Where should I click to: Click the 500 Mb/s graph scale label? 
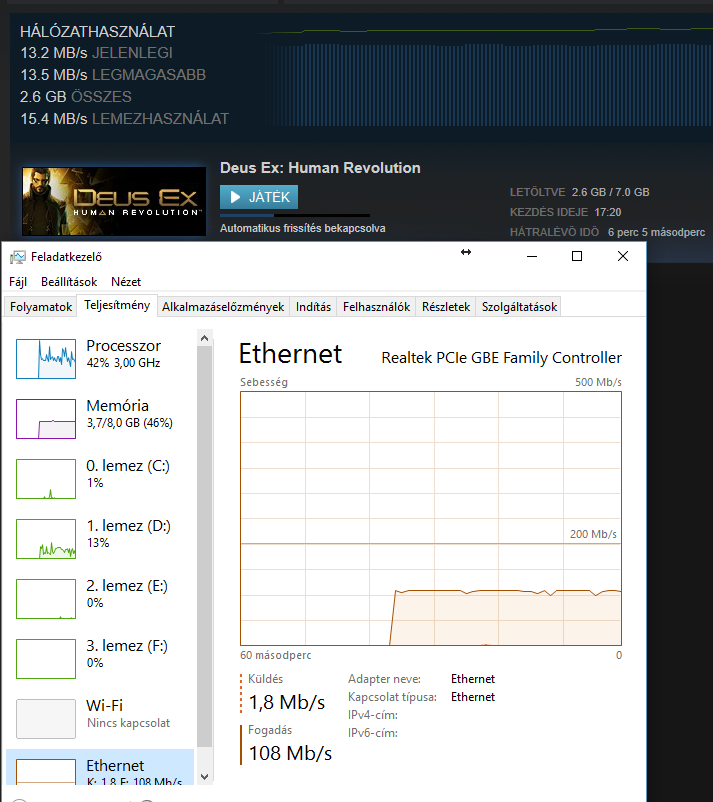598,382
